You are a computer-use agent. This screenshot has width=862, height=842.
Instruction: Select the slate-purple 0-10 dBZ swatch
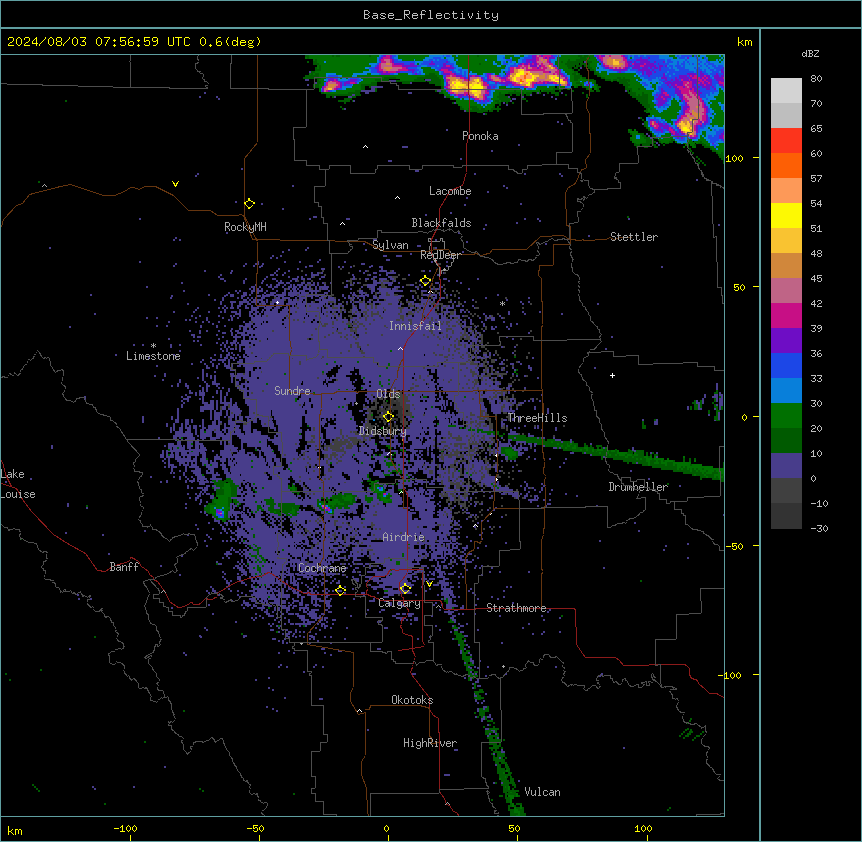pyautogui.click(x=786, y=466)
